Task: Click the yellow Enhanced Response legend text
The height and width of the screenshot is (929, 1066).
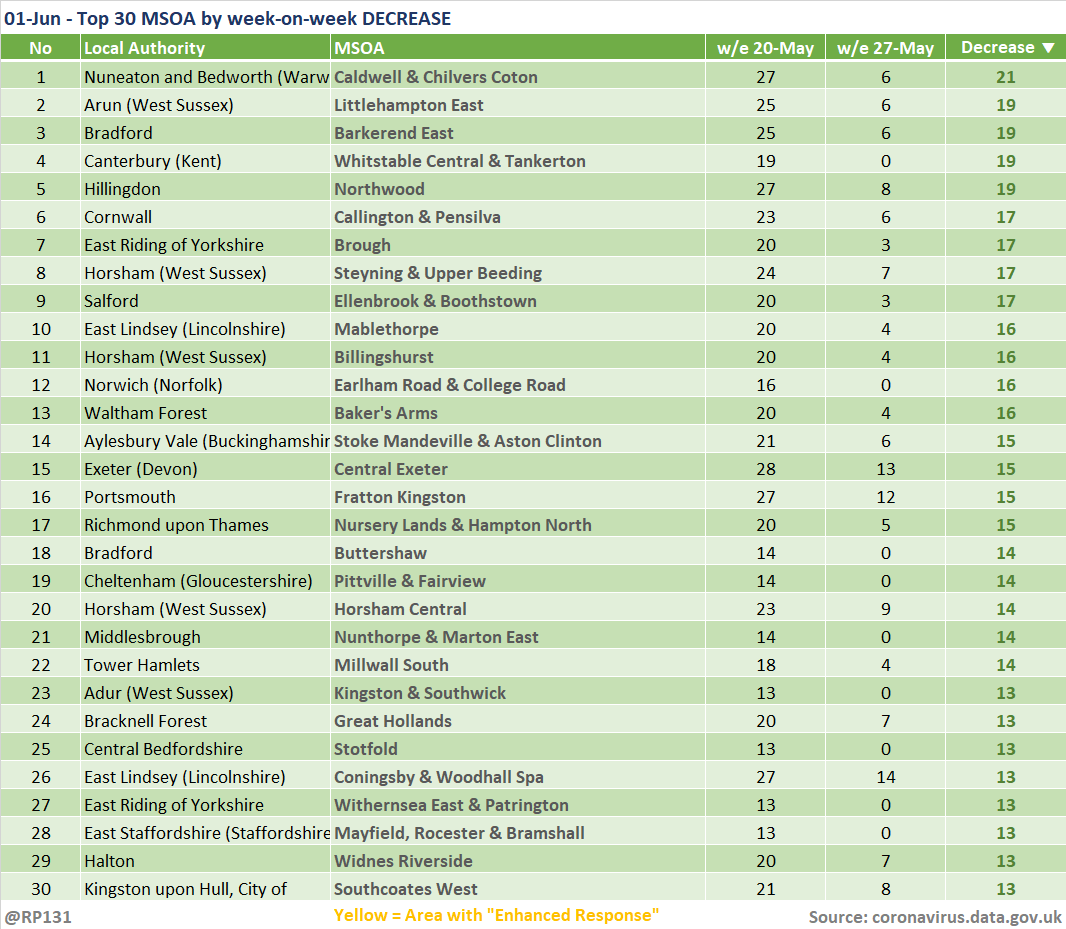Action: (x=496, y=915)
